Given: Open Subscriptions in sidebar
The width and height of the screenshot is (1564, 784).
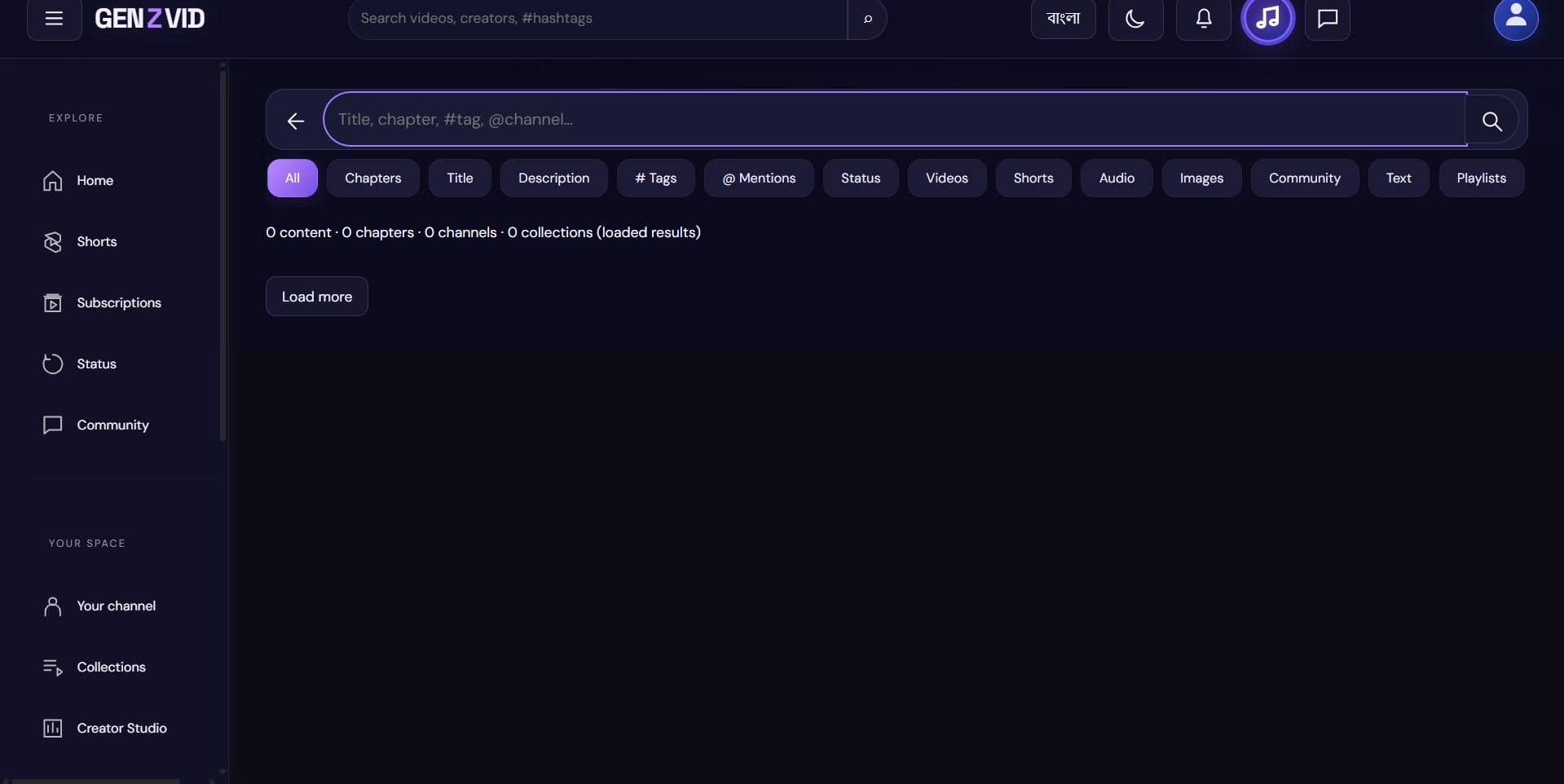Looking at the screenshot, I should pyautogui.click(x=124, y=303).
